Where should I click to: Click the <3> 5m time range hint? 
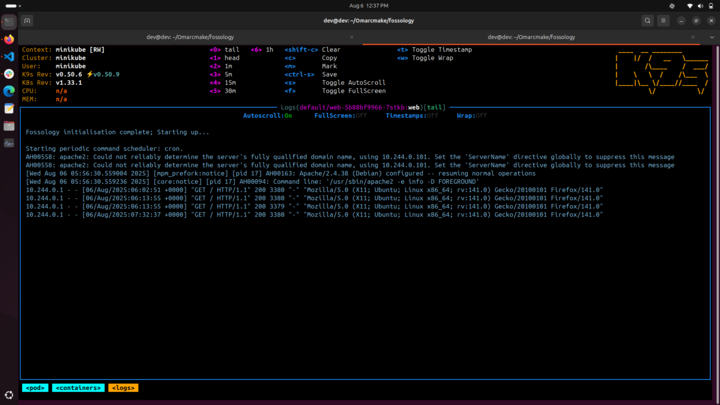[221, 74]
